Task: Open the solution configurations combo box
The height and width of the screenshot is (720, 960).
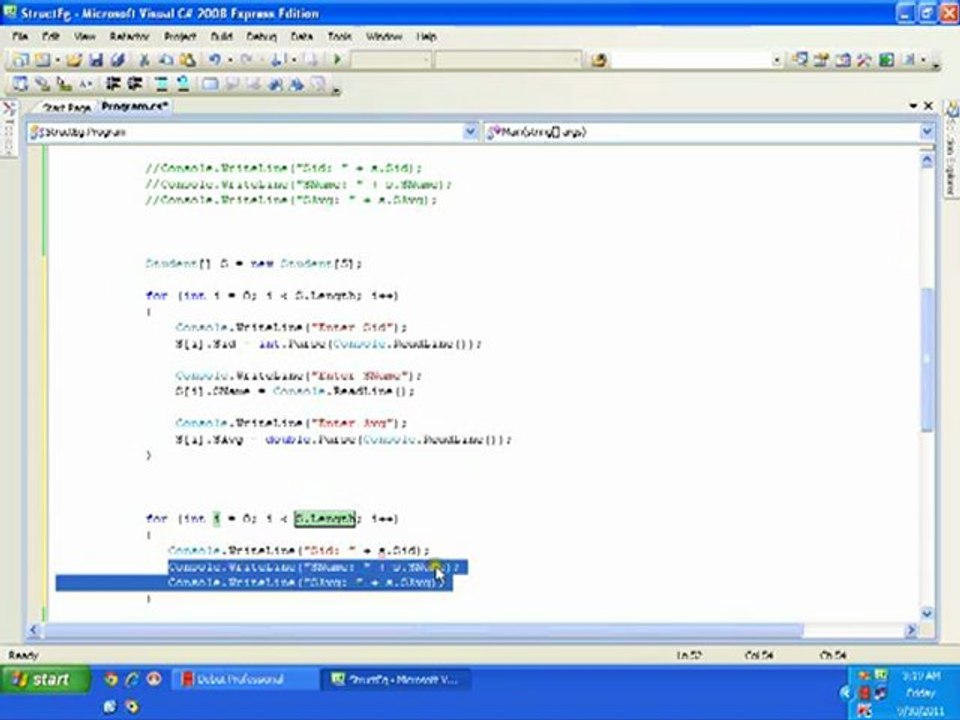Action: tap(391, 60)
